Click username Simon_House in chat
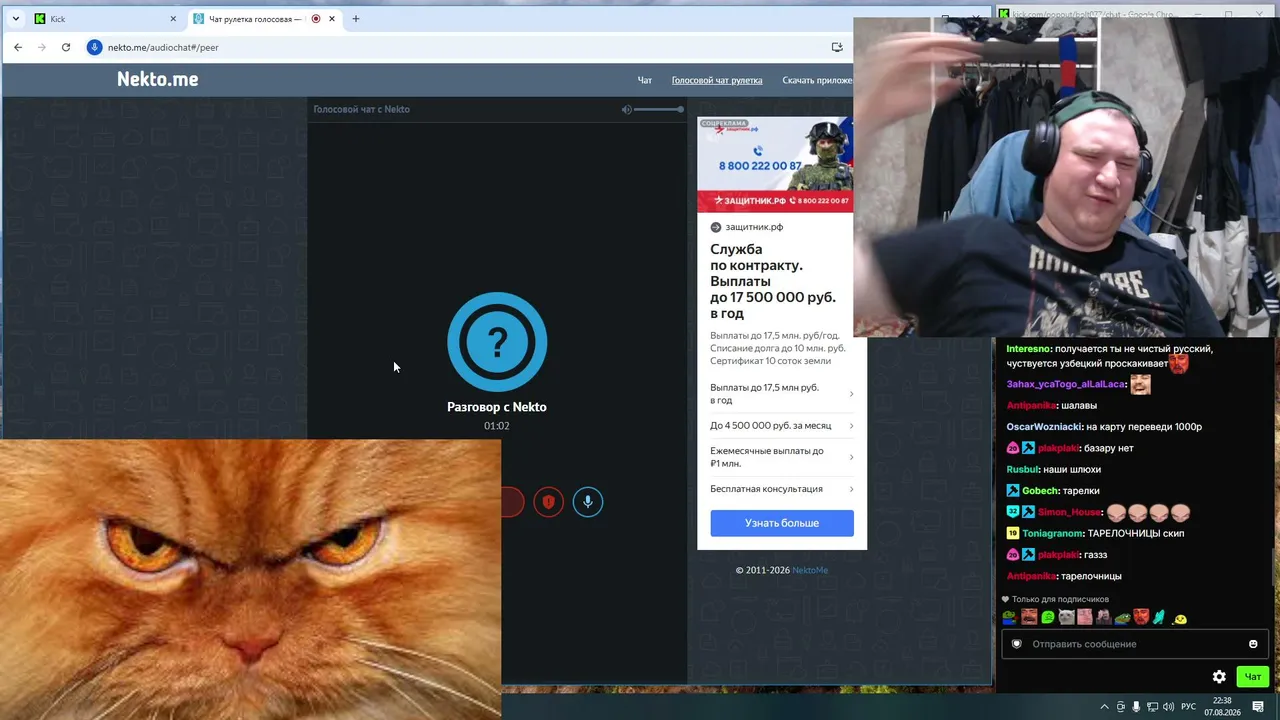Screen dimensions: 1280x720 click(x=1069, y=512)
